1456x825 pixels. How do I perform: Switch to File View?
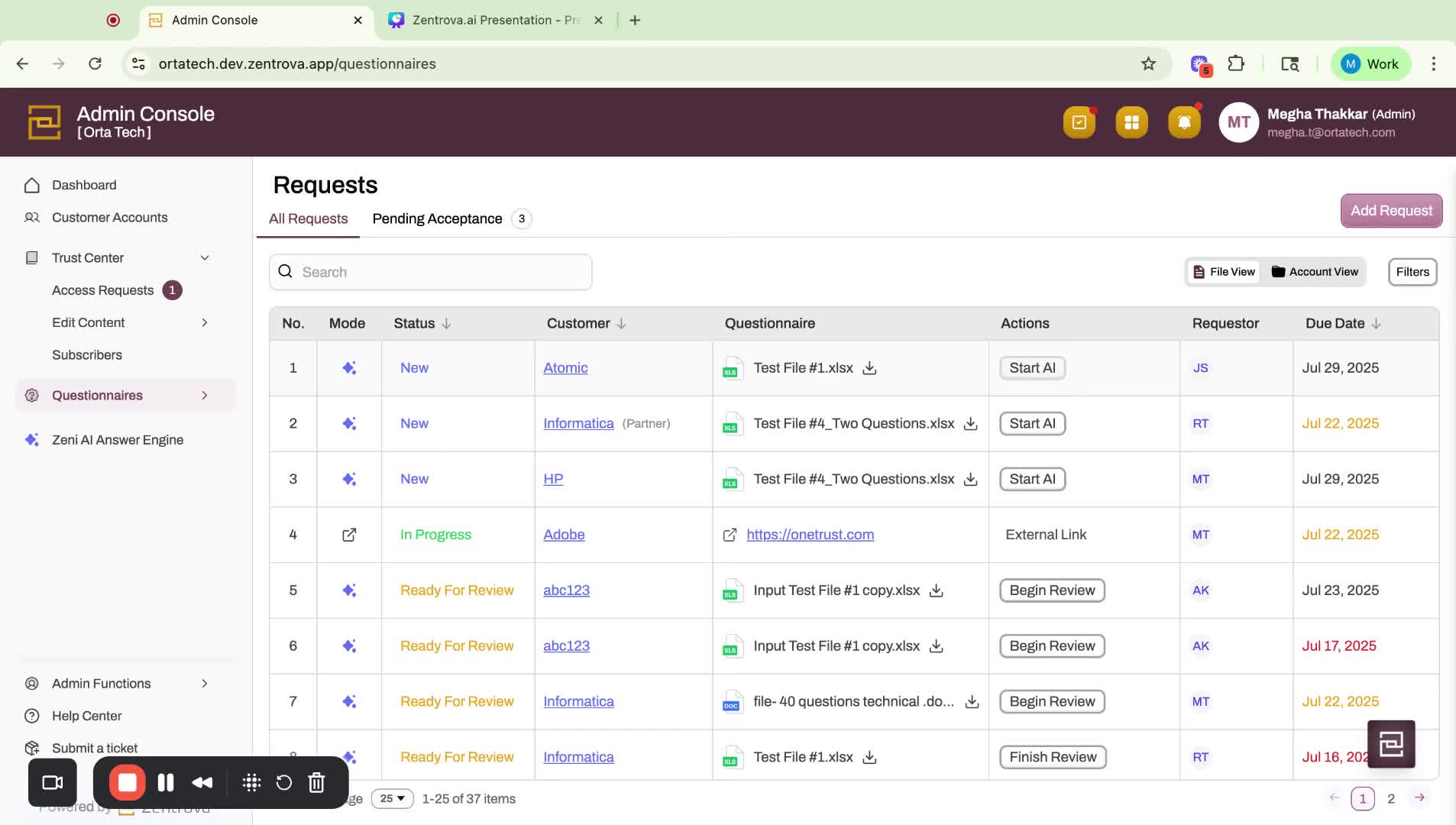[x=1224, y=272]
